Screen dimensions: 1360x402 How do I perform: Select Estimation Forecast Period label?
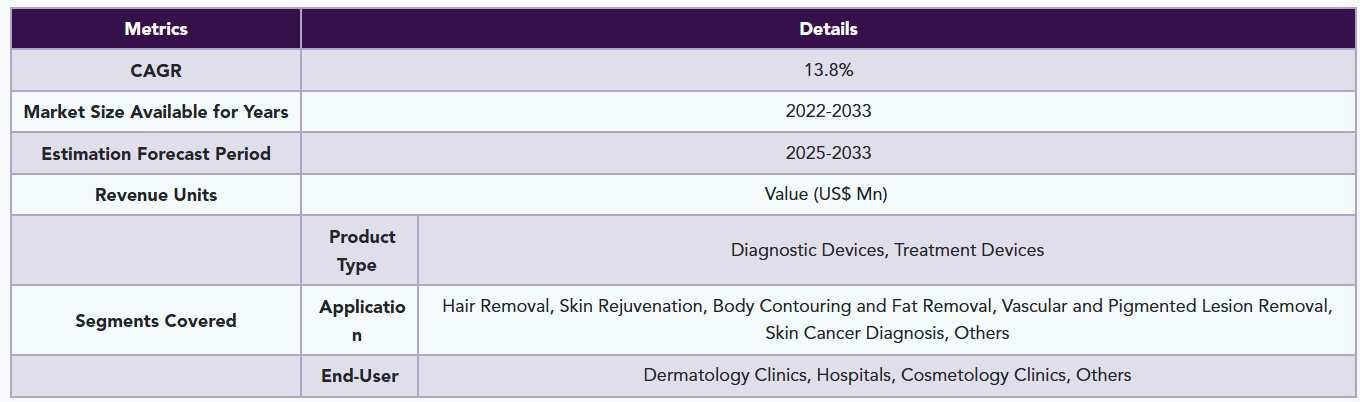[156, 153]
